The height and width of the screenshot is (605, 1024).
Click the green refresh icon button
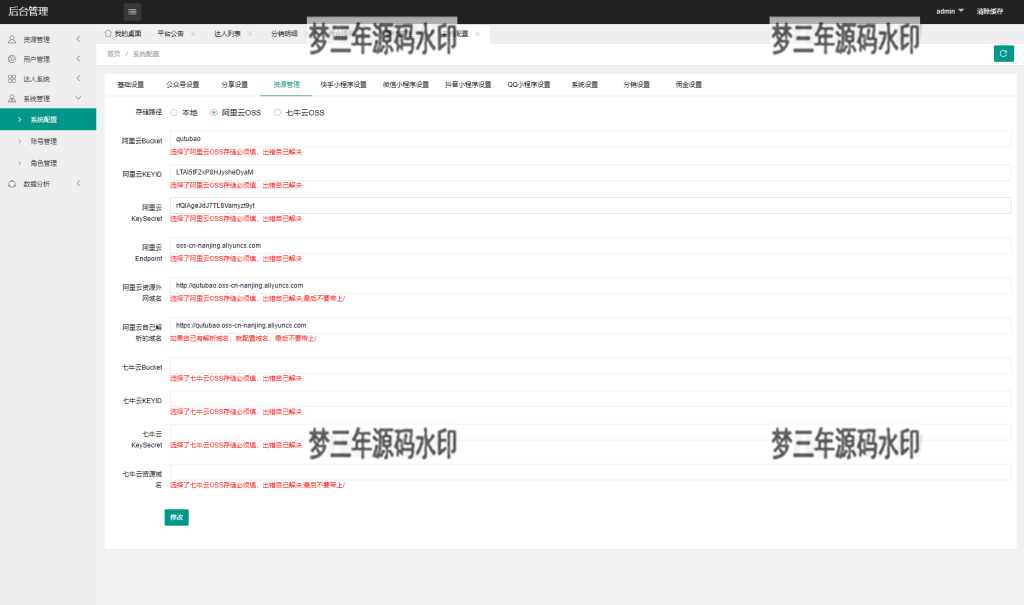pyautogui.click(x=1003, y=54)
